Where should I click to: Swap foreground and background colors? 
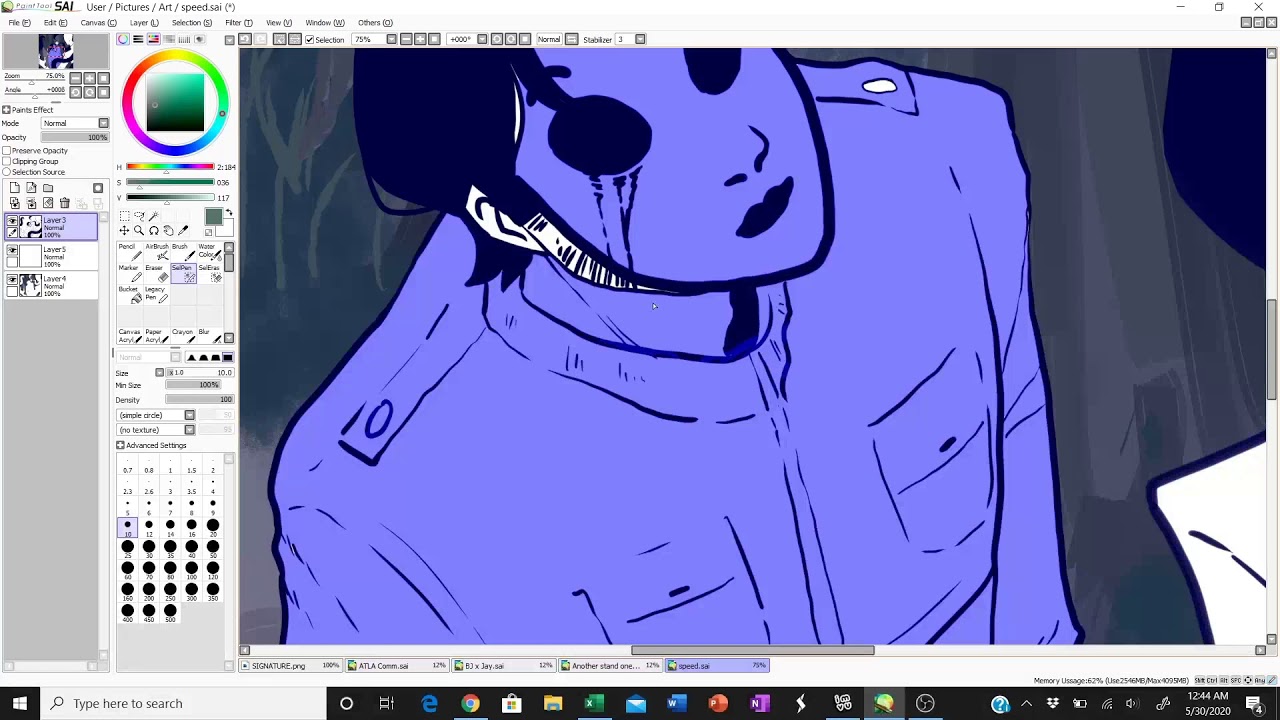[x=229, y=212]
